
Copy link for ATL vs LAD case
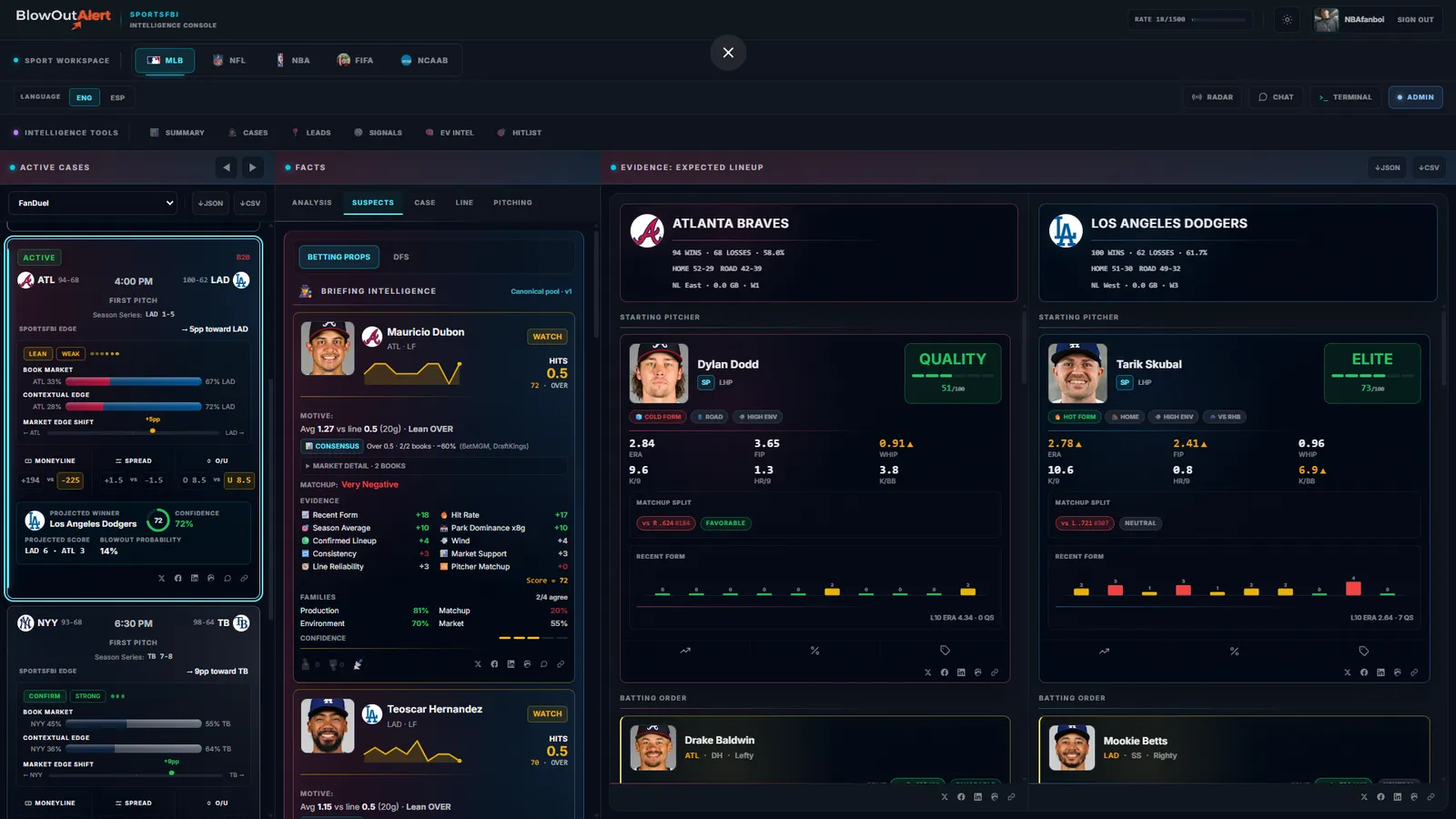tap(244, 578)
